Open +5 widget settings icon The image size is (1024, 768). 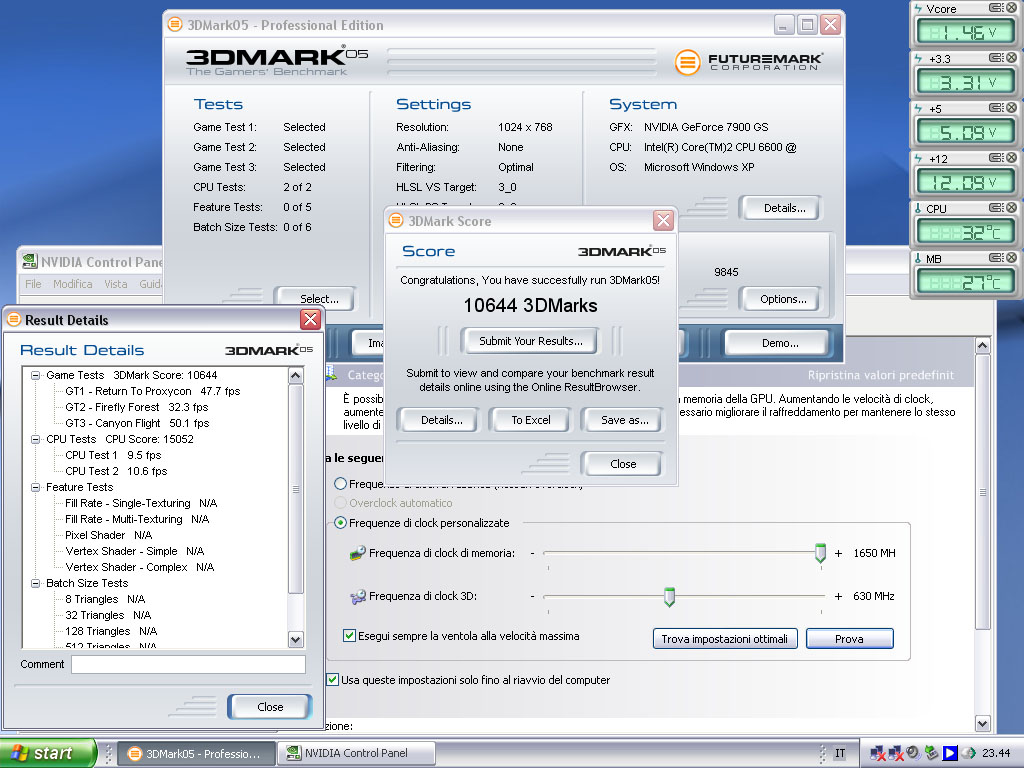coord(996,108)
